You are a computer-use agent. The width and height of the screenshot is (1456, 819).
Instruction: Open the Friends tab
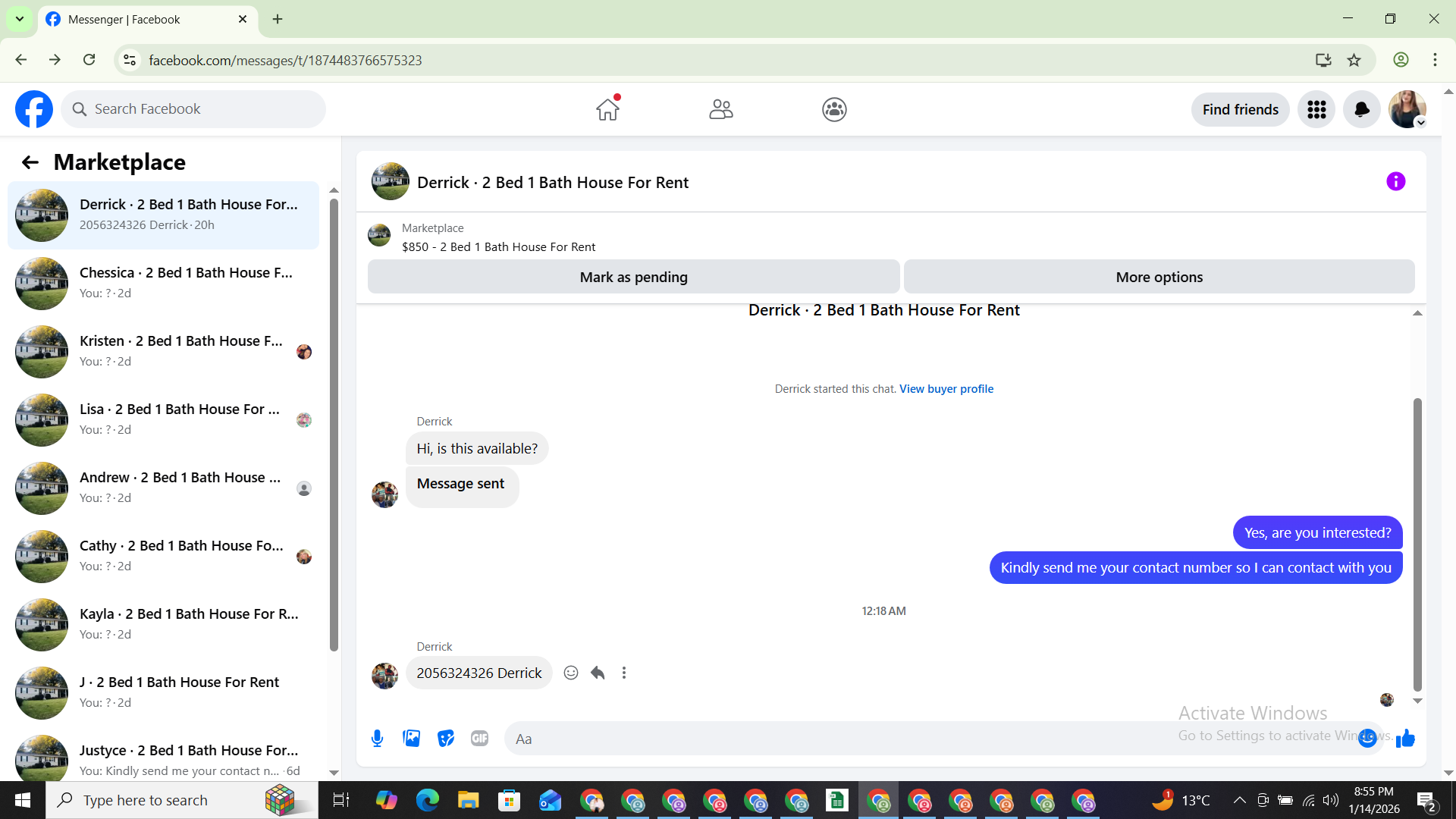pyautogui.click(x=720, y=109)
